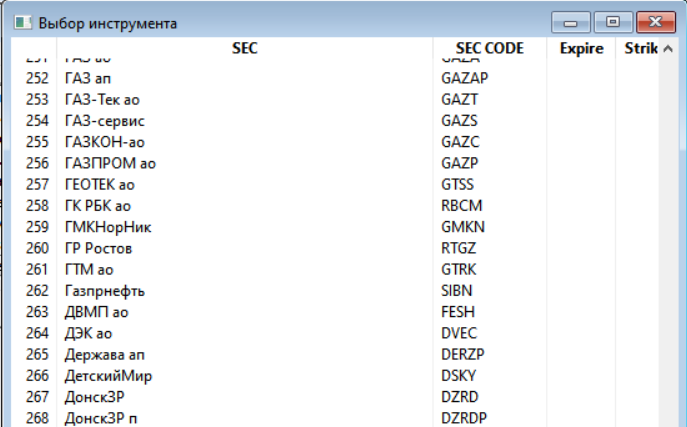
Task: Select the ГМКНорНик instrument row
Action: pos(335,227)
